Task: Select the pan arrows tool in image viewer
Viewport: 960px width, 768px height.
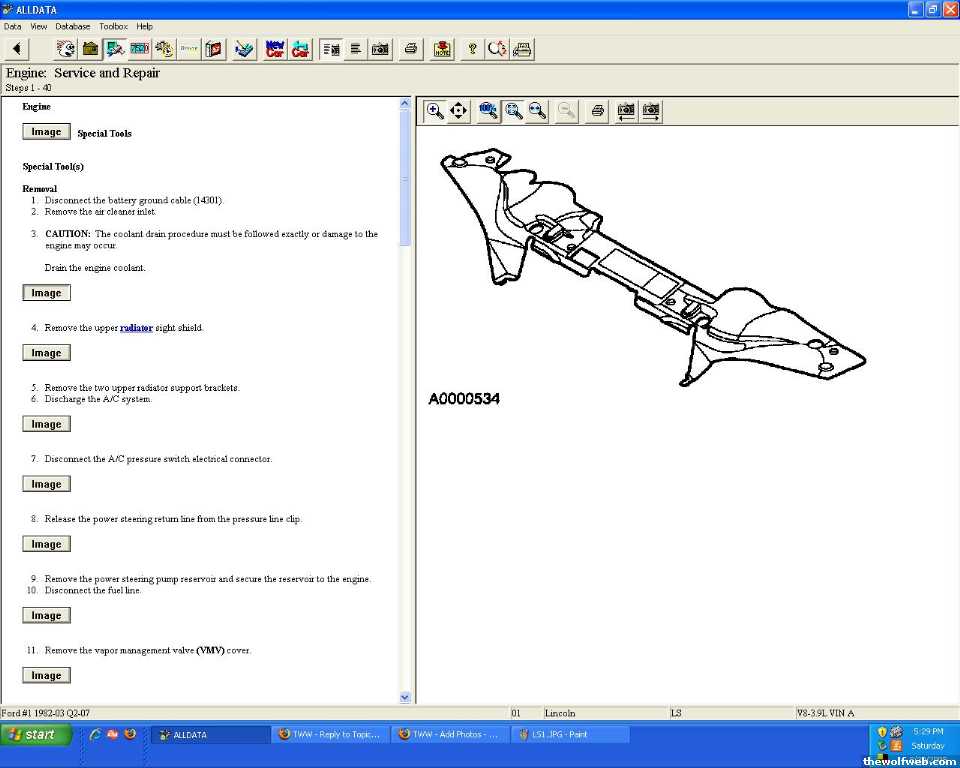Action: point(459,111)
